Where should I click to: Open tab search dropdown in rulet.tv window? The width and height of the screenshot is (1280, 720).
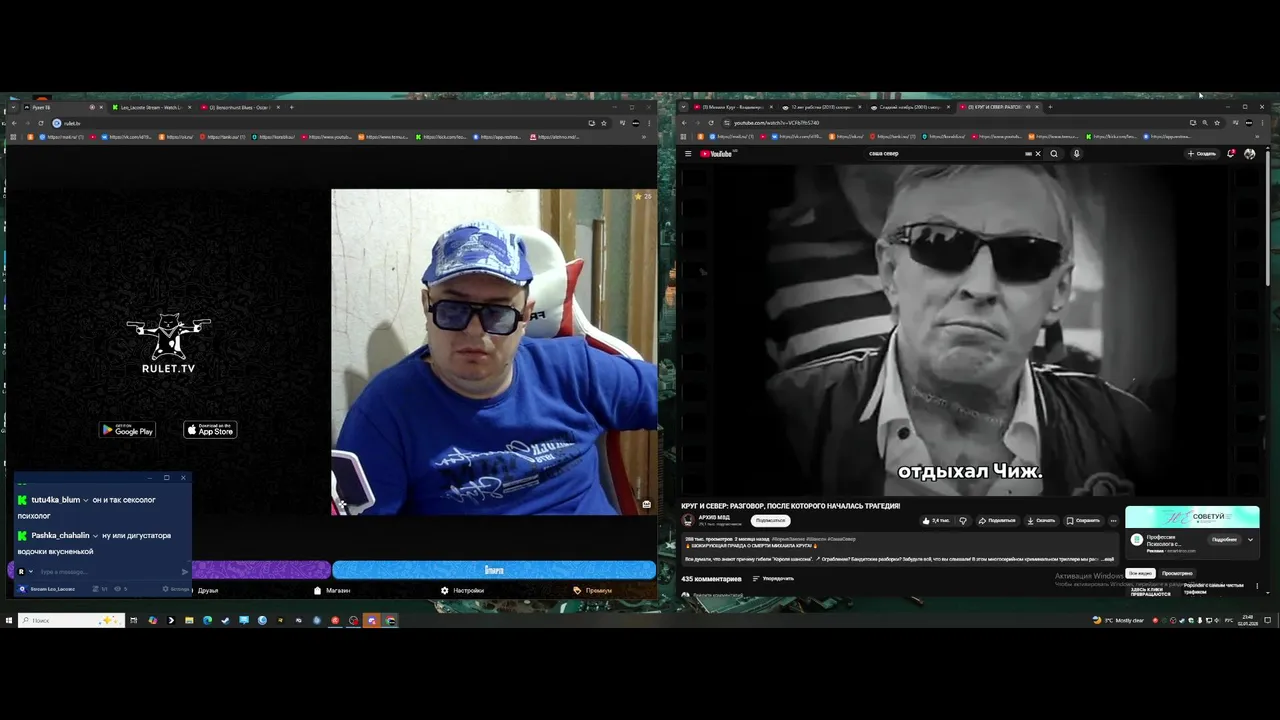(x=13, y=107)
